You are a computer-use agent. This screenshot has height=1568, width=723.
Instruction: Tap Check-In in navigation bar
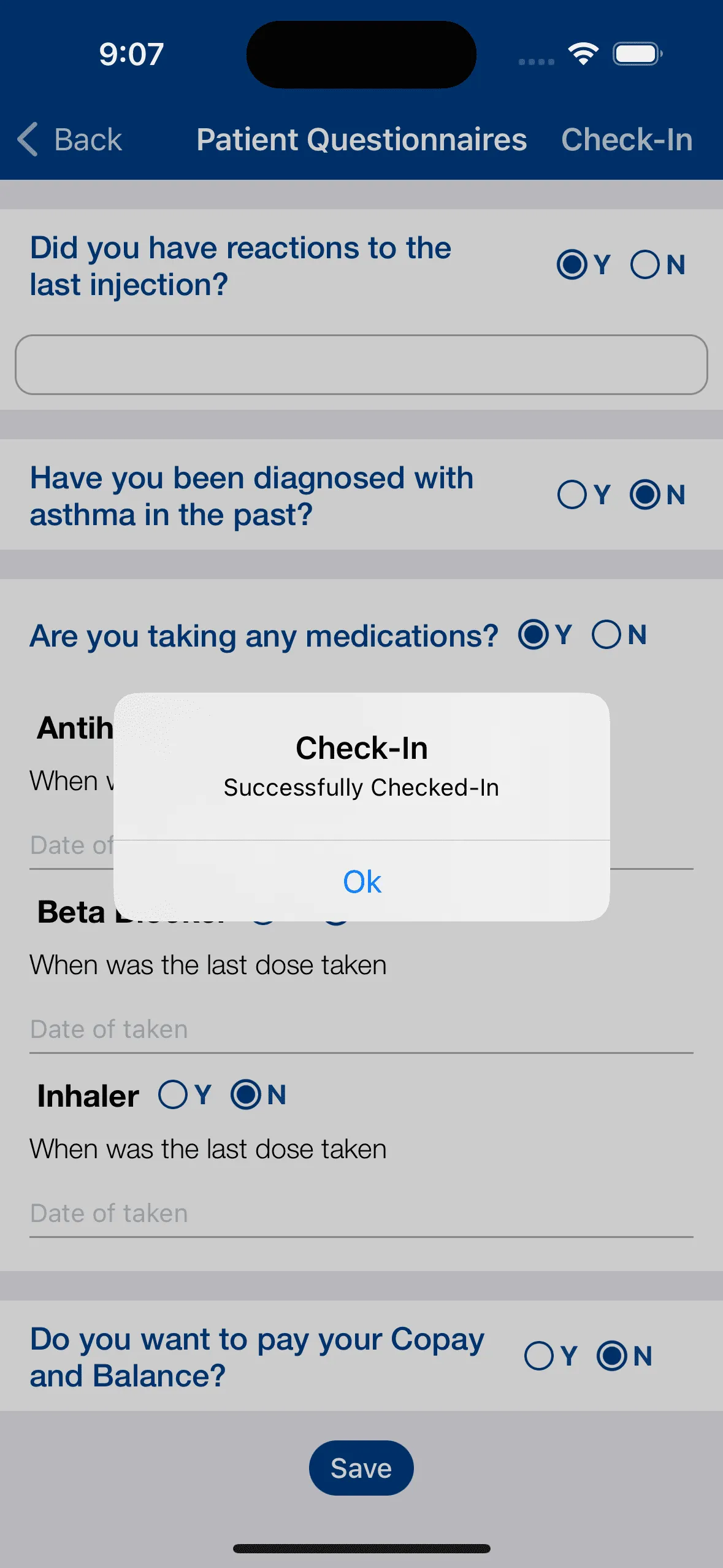(627, 139)
